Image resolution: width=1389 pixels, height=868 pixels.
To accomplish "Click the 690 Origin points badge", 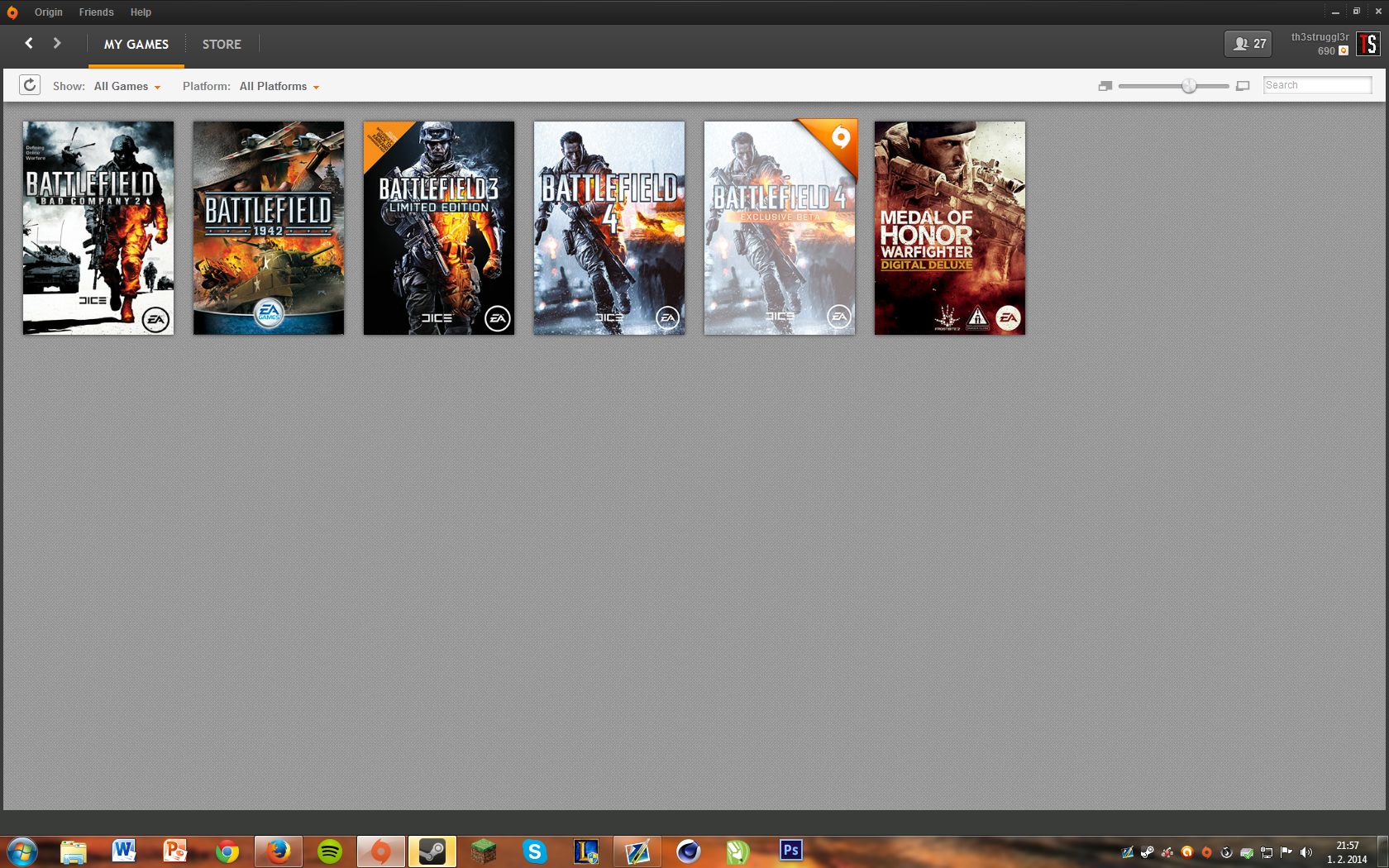I will pos(1333,51).
